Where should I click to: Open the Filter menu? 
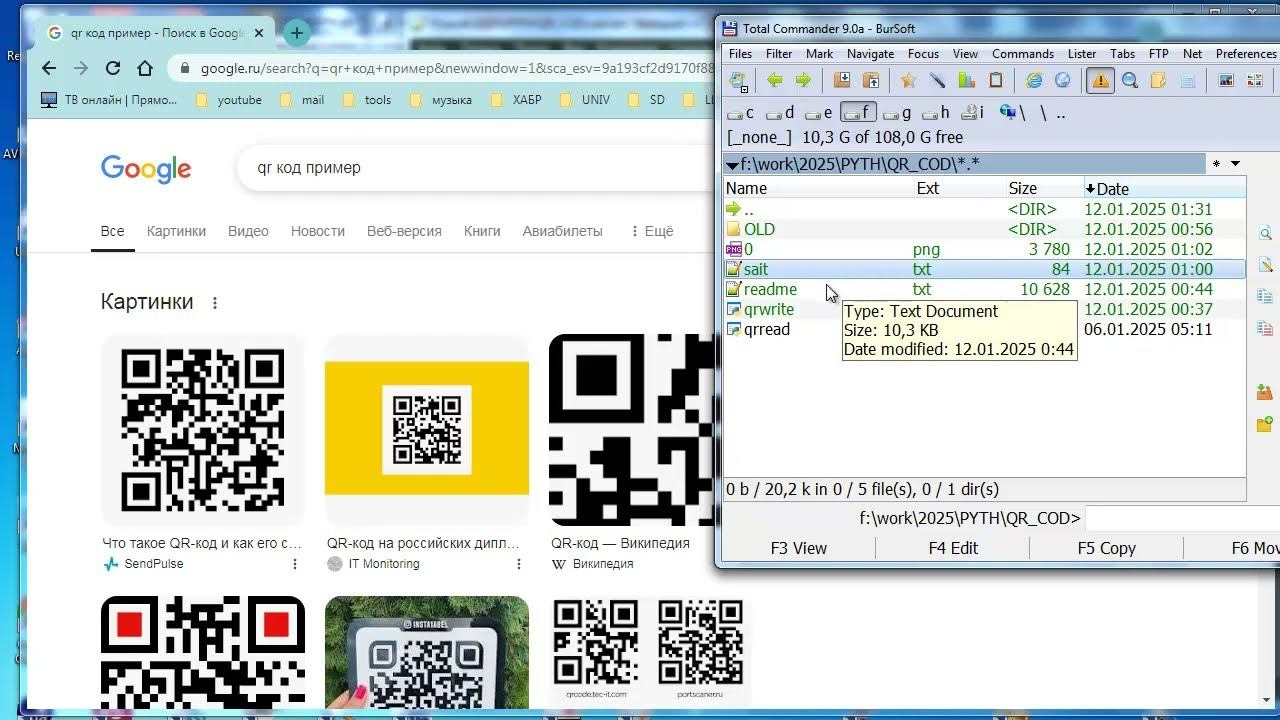[x=779, y=54]
